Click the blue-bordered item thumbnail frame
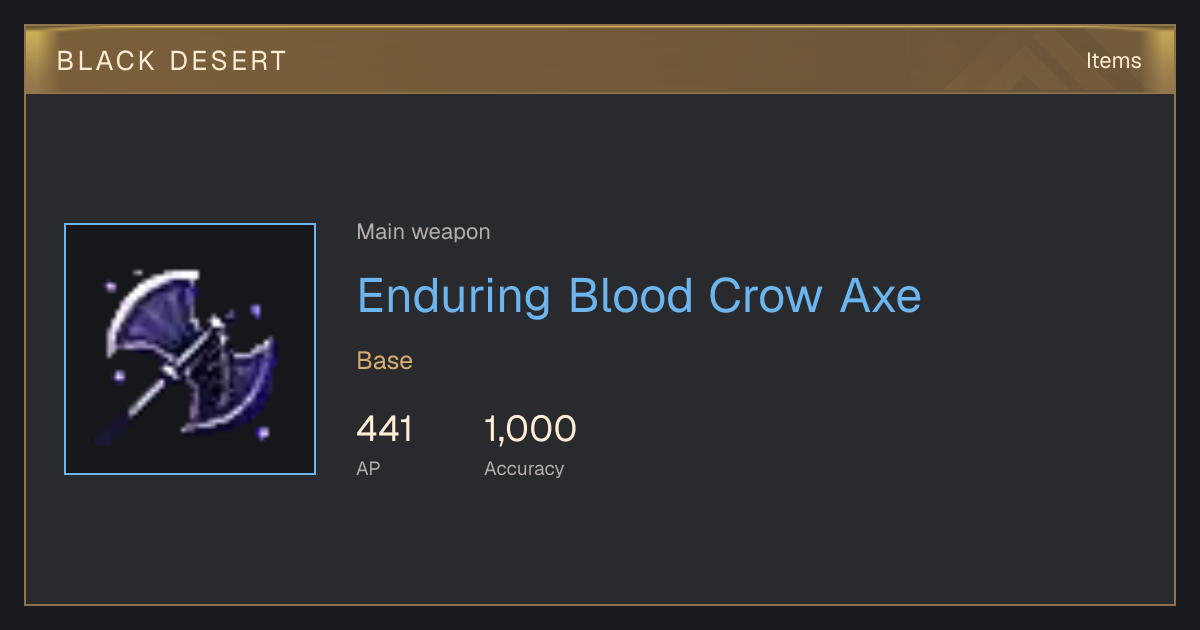 pos(190,349)
